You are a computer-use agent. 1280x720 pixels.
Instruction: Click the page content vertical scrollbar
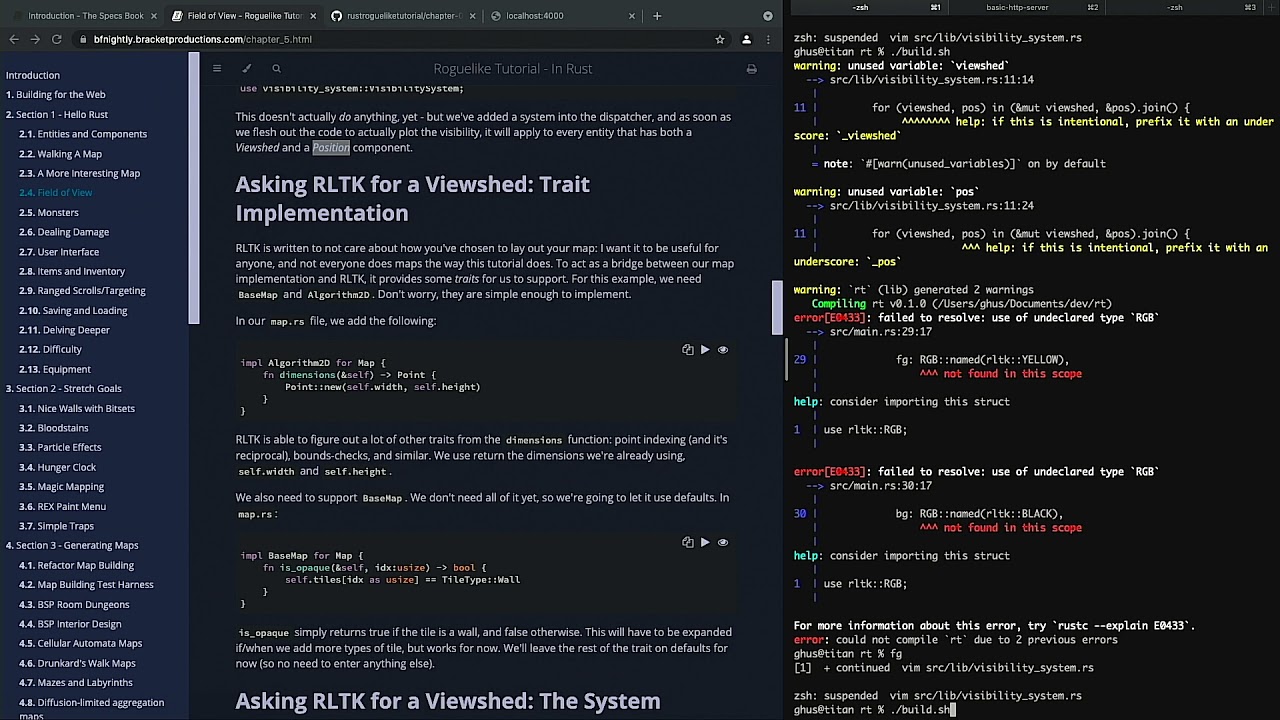tap(778, 308)
